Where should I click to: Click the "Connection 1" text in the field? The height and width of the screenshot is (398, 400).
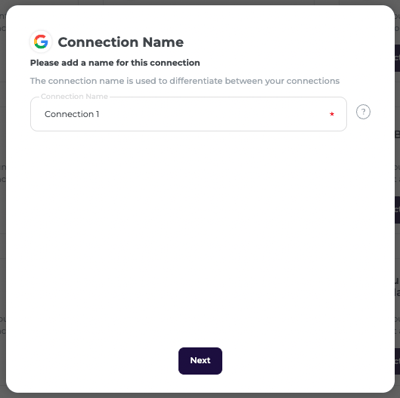click(x=72, y=114)
